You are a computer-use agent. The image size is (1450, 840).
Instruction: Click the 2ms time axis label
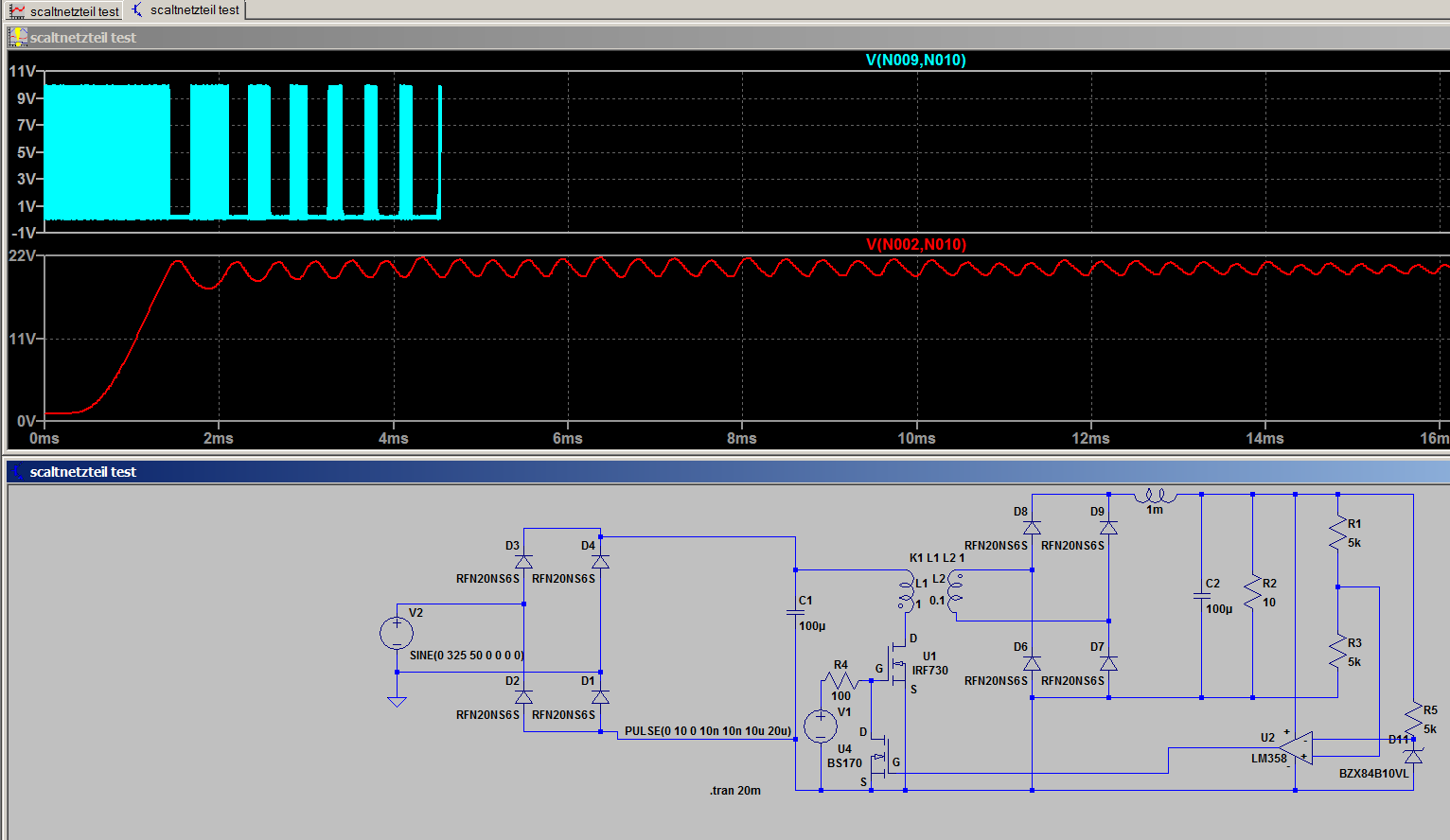219,438
